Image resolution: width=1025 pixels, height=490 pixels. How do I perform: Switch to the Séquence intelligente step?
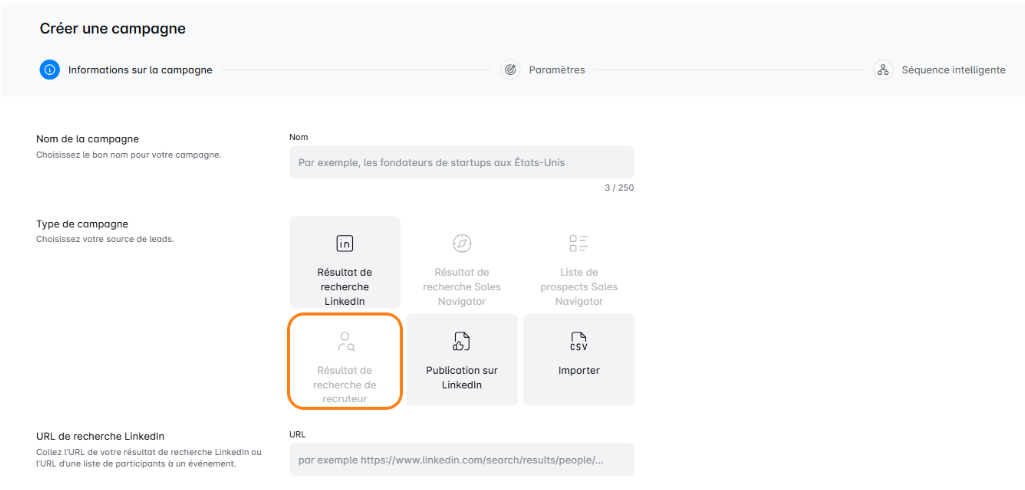(953, 70)
